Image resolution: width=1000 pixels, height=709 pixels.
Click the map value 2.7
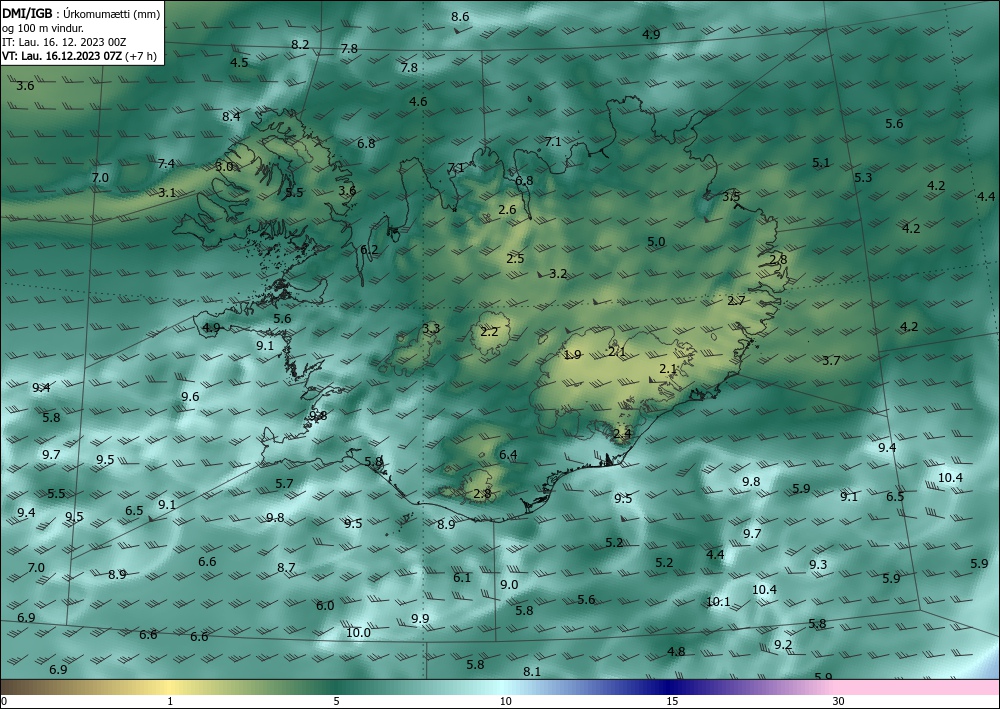tap(736, 300)
